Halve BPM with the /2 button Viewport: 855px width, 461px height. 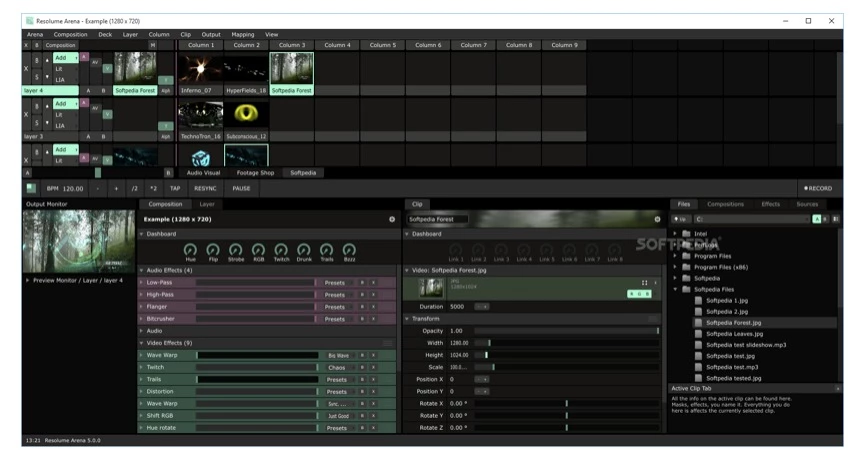pyautogui.click(x=134, y=189)
